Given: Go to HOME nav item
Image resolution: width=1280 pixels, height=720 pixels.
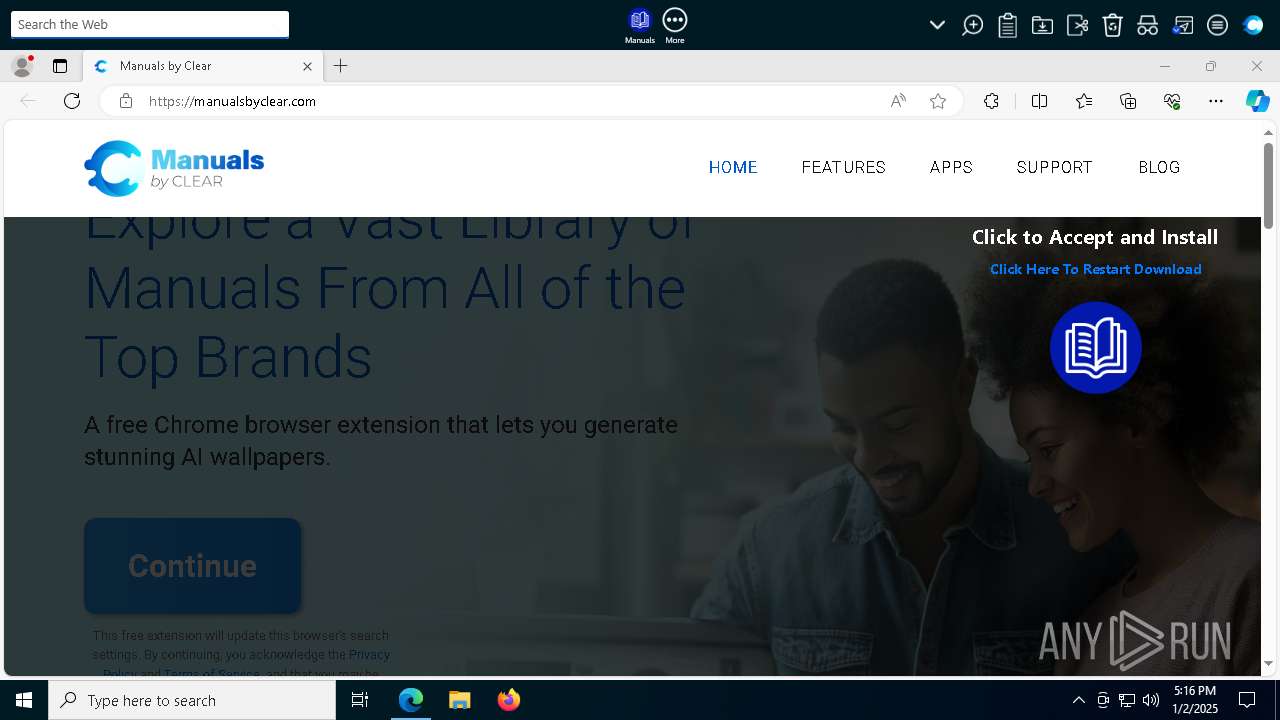Looking at the screenshot, I should (x=733, y=167).
